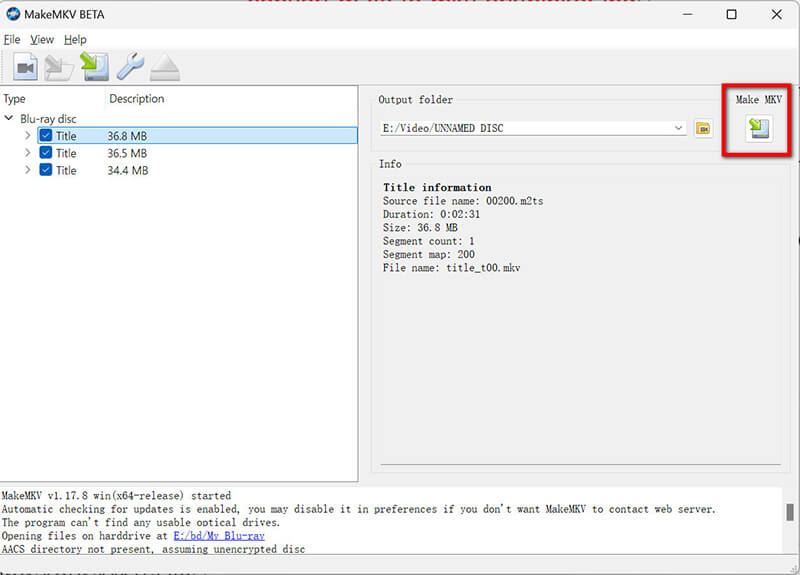Close the MakeMKV BETA window
The width and height of the screenshot is (800, 575).
[x=777, y=14]
